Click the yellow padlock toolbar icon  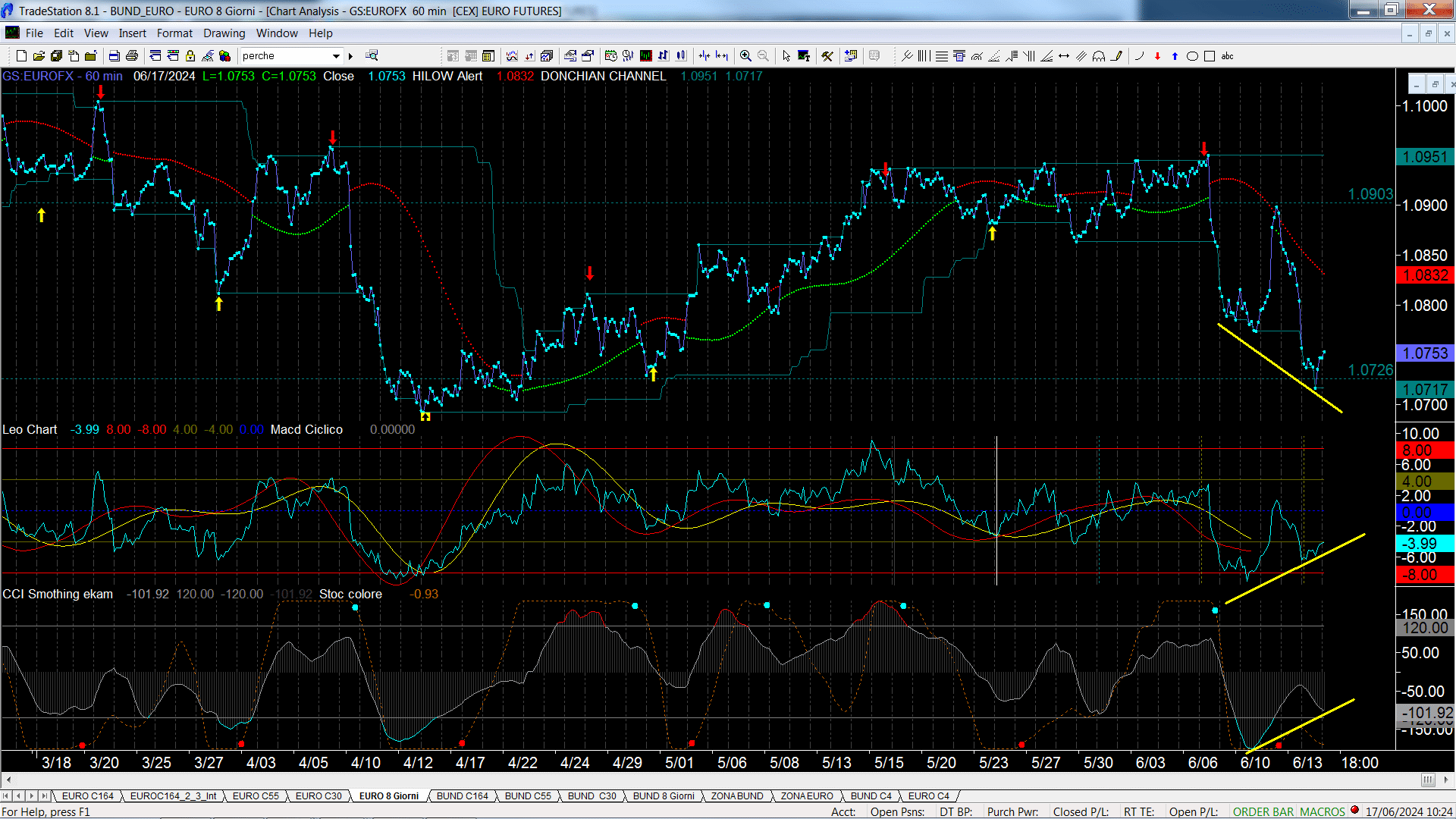click(x=190, y=56)
